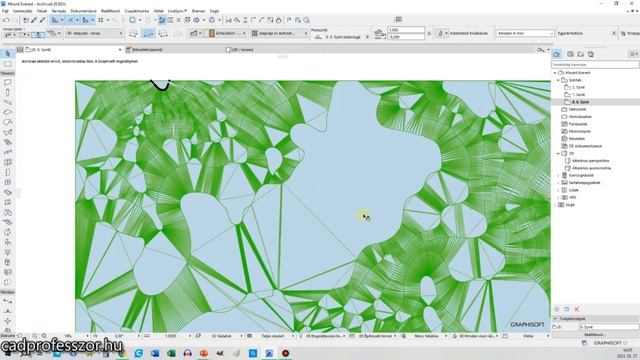Screen dimensions: 640x360
Task: Open PowerPoint from the taskbar
Action: (204, 353)
